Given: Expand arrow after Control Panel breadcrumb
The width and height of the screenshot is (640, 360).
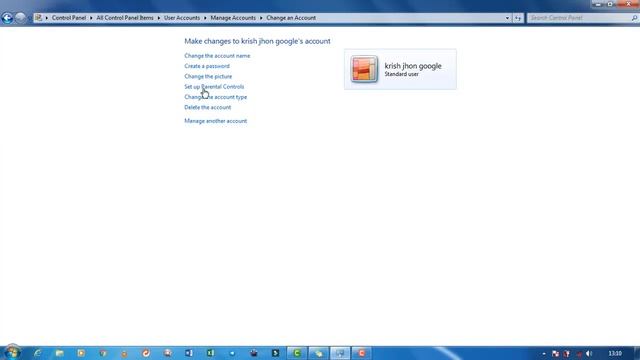Looking at the screenshot, I should (91, 18).
